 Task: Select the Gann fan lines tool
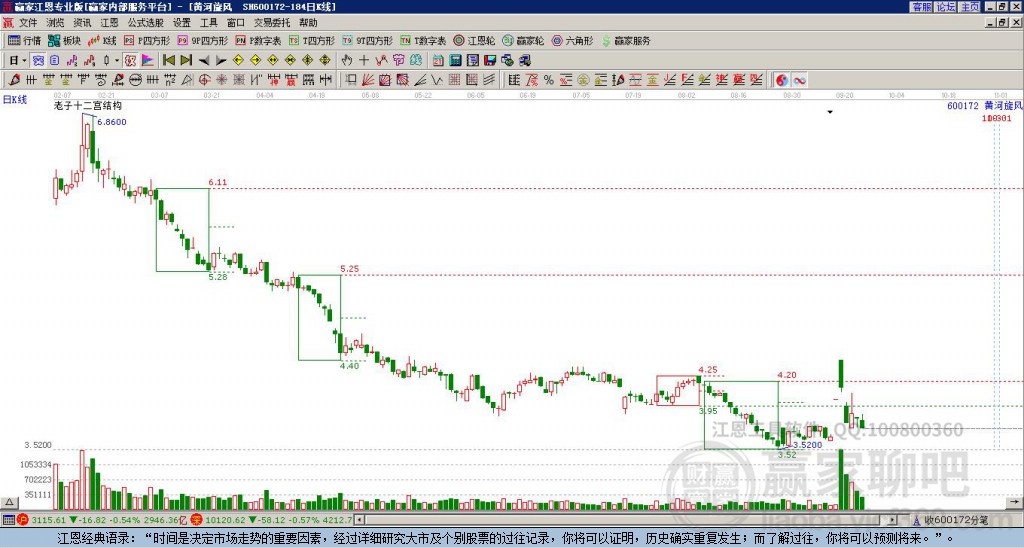pyautogui.click(x=368, y=80)
